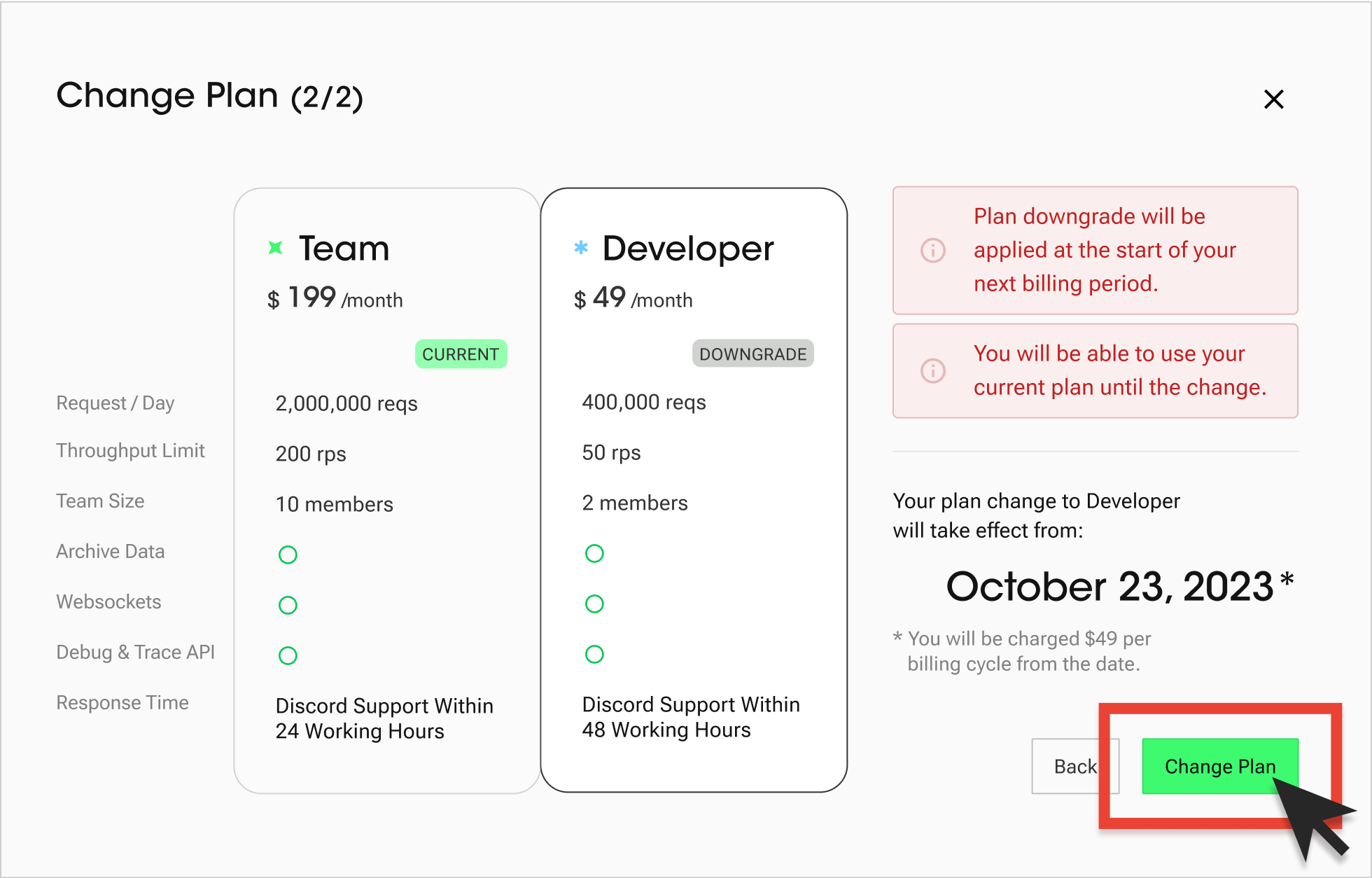Click the CURRENT badge on Team plan

pyautogui.click(x=461, y=354)
